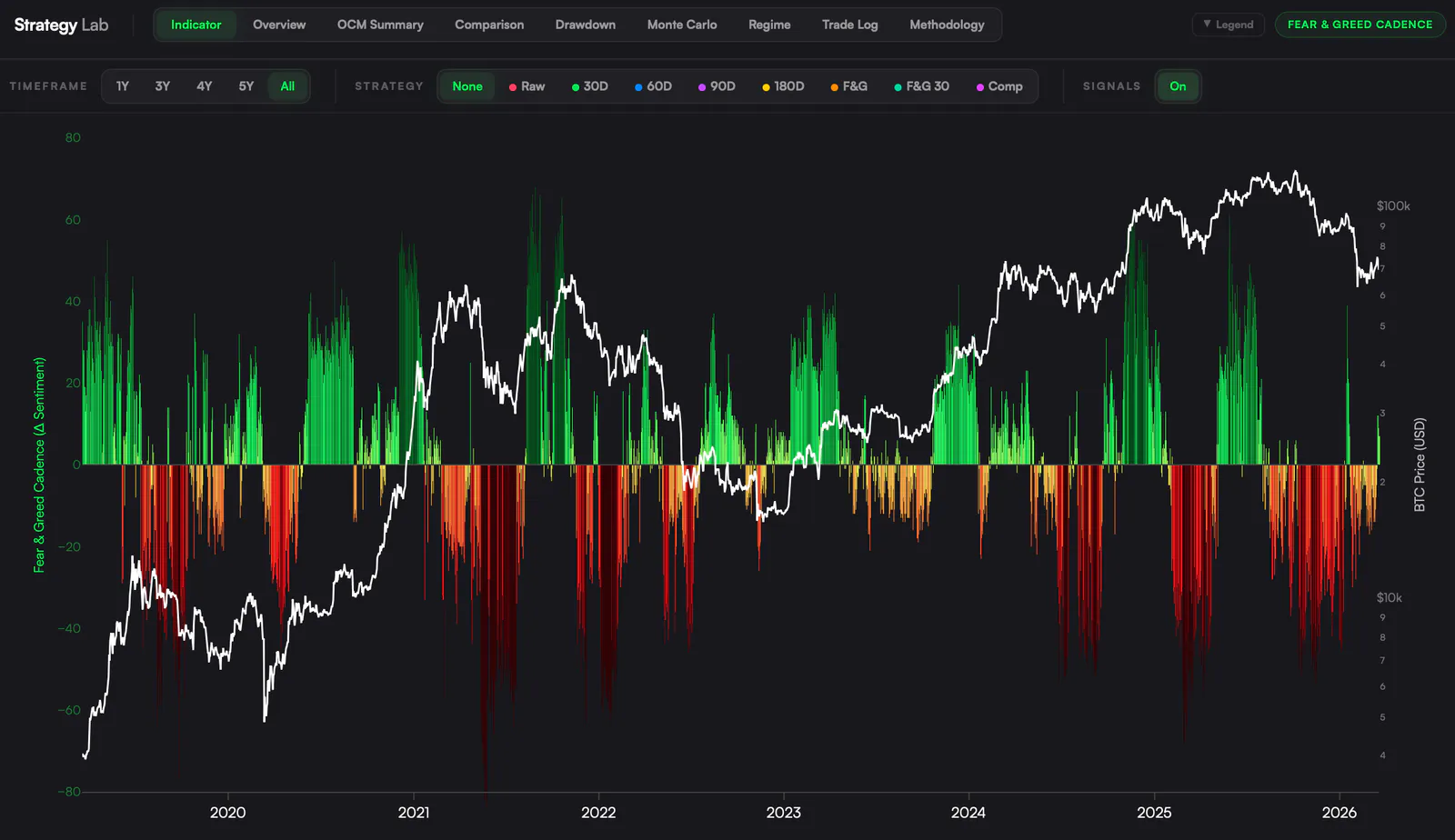Screen dimensions: 1455x840
Task: Select the Raw strategy
Action: tap(527, 86)
